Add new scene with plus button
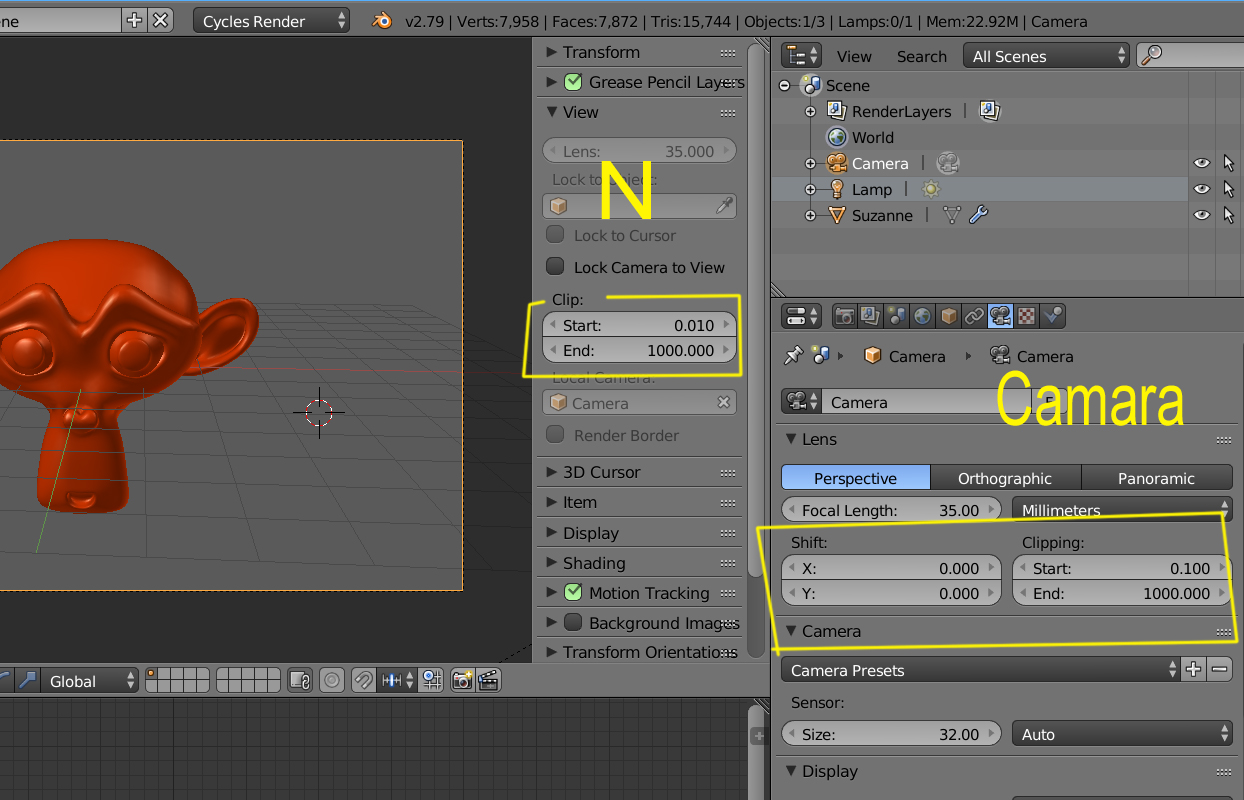Viewport: 1244px width, 800px height. [134, 20]
